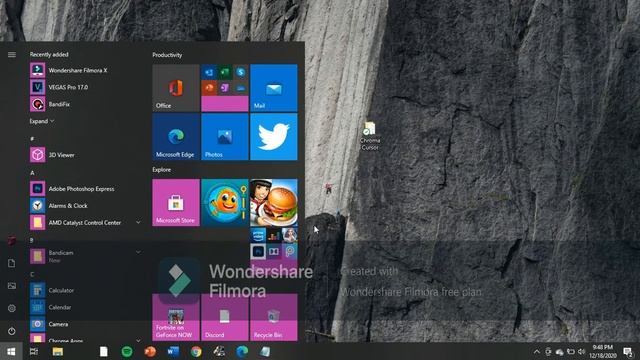This screenshot has height=360, width=640.
Task: Click the PowerPoint icon in Office apps tile
Action: (x=209, y=88)
